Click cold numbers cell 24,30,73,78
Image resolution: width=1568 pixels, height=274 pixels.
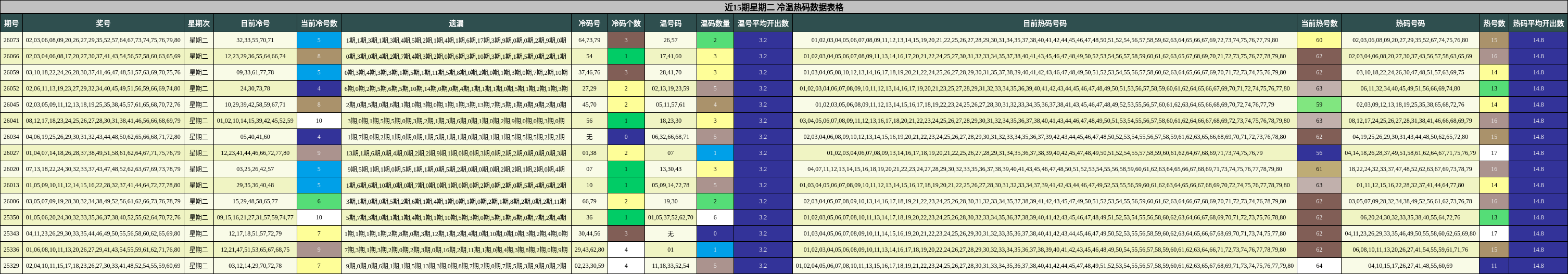(x=255, y=88)
